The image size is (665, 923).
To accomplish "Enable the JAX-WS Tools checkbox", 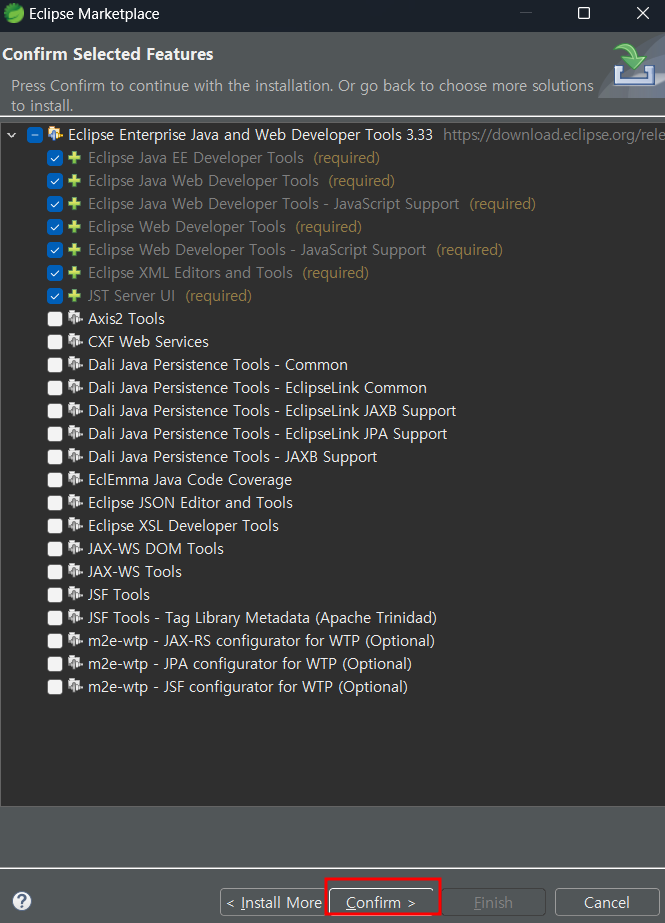I will (x=55, y=572).
